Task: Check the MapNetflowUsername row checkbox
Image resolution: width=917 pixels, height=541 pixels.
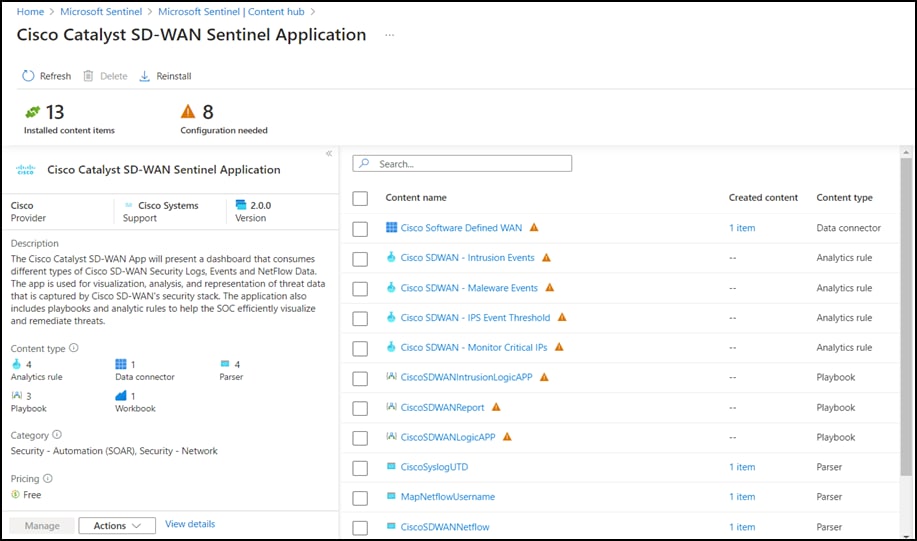Action: (x=360, y=498)
